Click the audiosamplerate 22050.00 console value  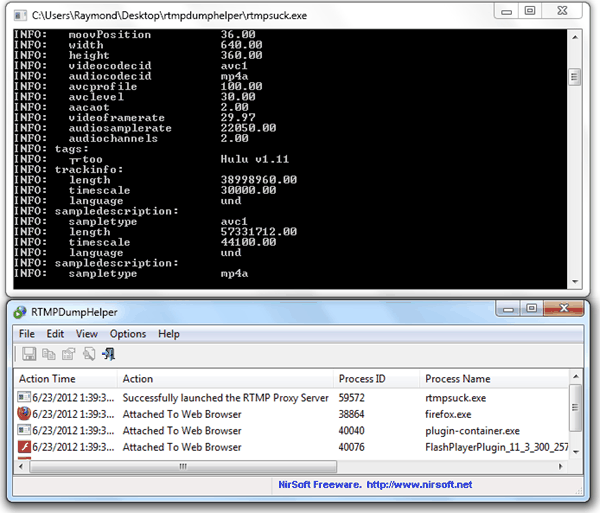248,128
